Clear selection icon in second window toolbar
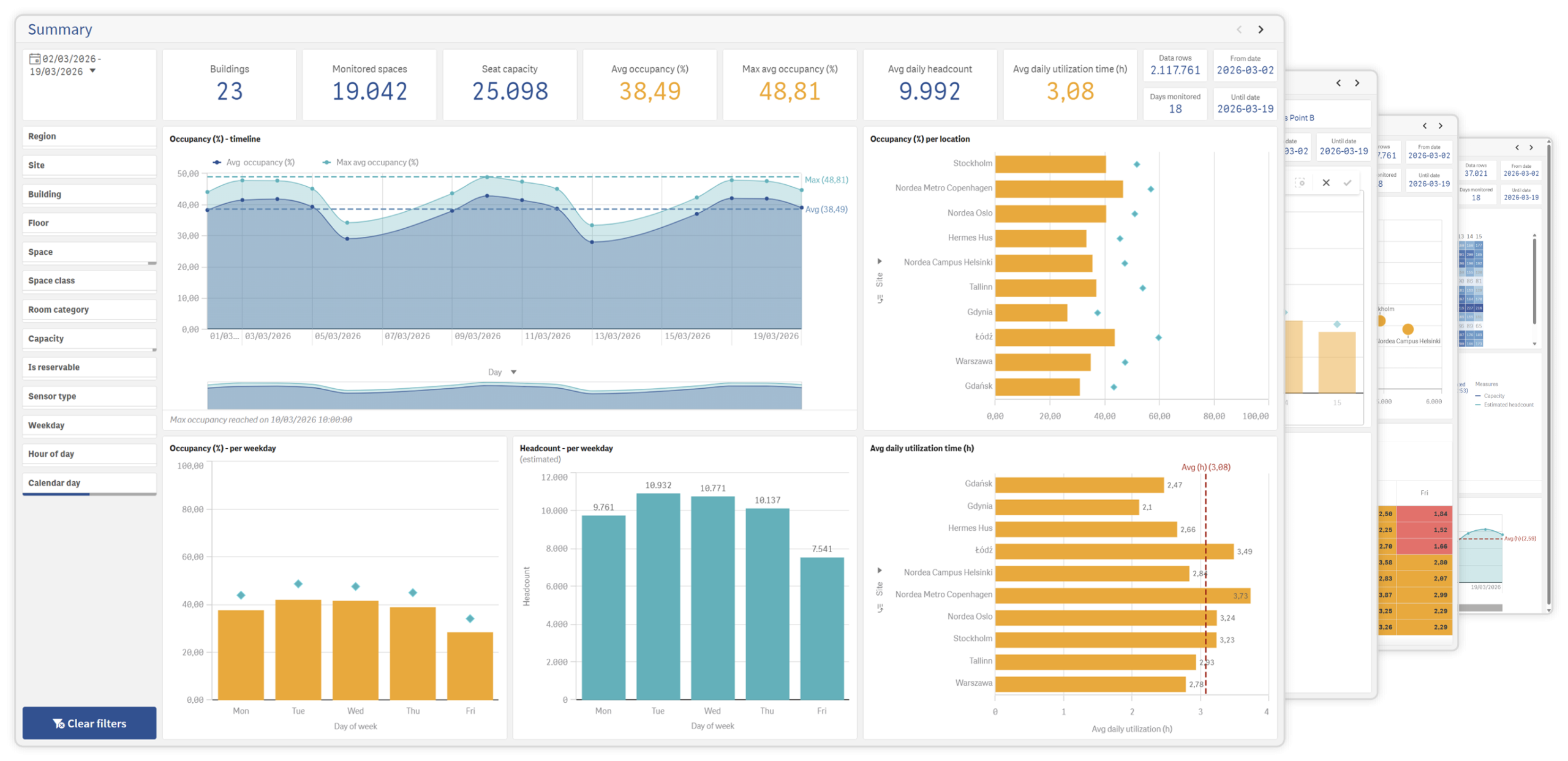Screen dimensions: 1568x761 click(1300, 182)
